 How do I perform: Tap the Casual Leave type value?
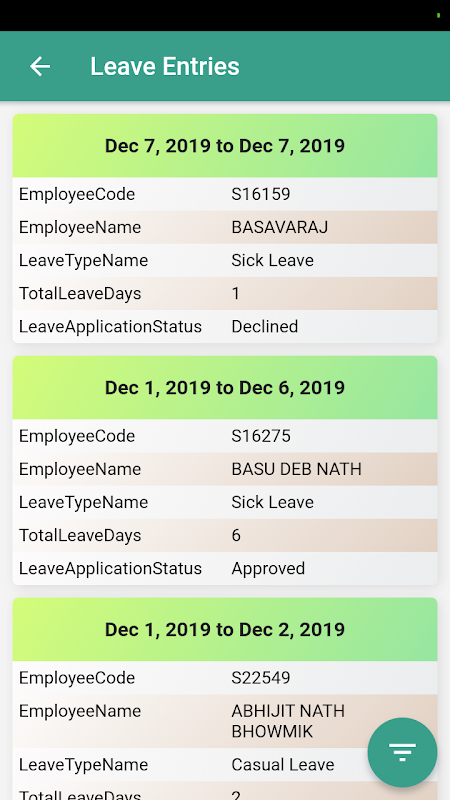[283, 764]
